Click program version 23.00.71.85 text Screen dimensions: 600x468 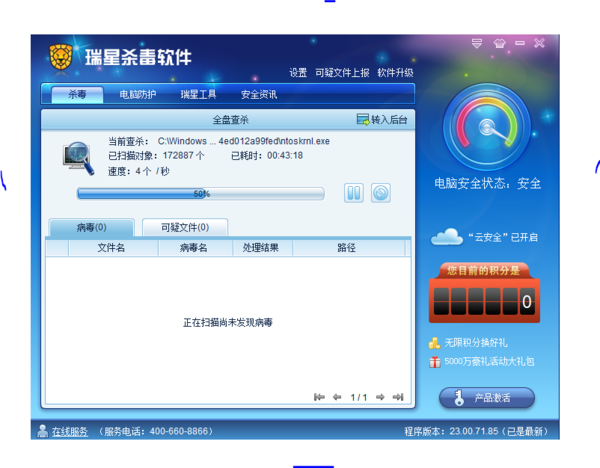pyautogui.click(x=476, y=431)
